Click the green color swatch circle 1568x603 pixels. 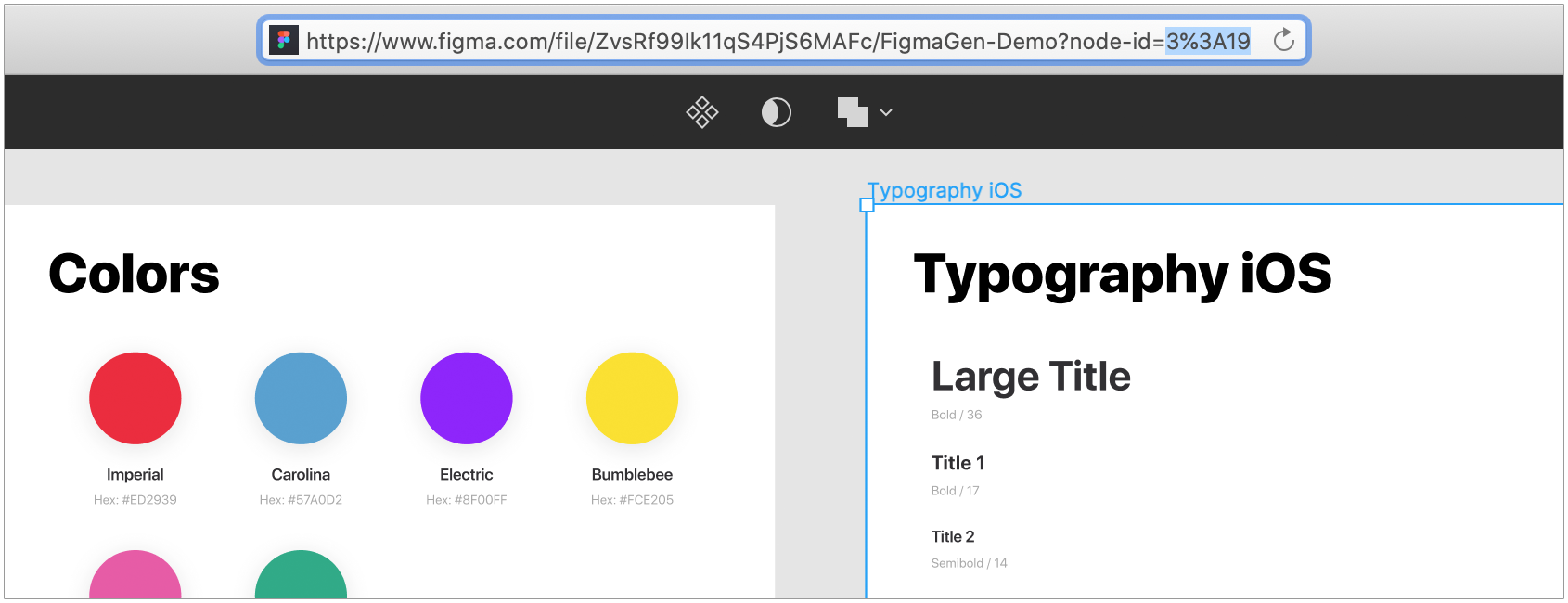point(301,577)
